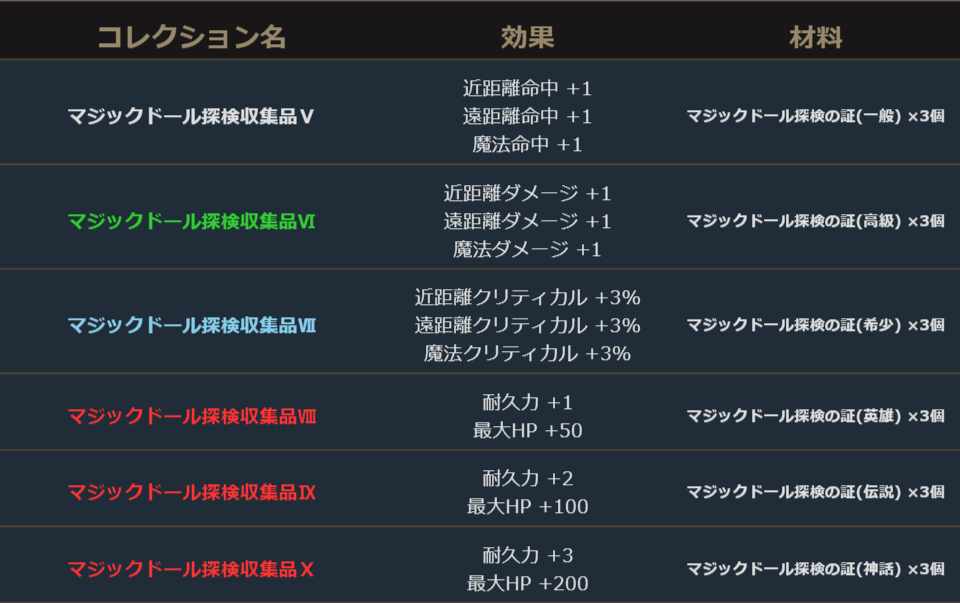The width and height of the screenshot is (960, 603).
Task: Click the マジックドール探検の証(英雄) ×3個 material
Action: (x=815, y=416)
